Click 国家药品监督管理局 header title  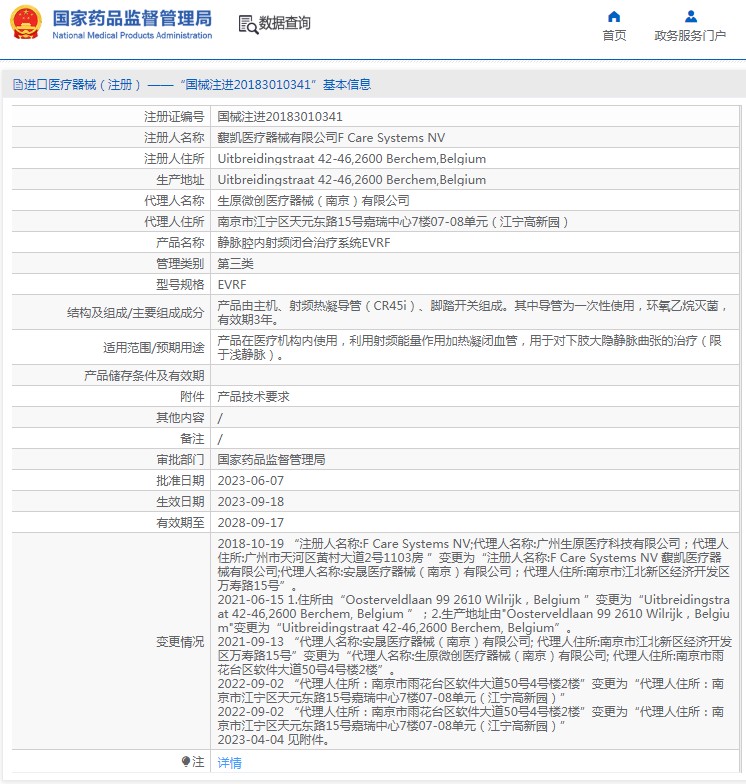pos(132,18)
